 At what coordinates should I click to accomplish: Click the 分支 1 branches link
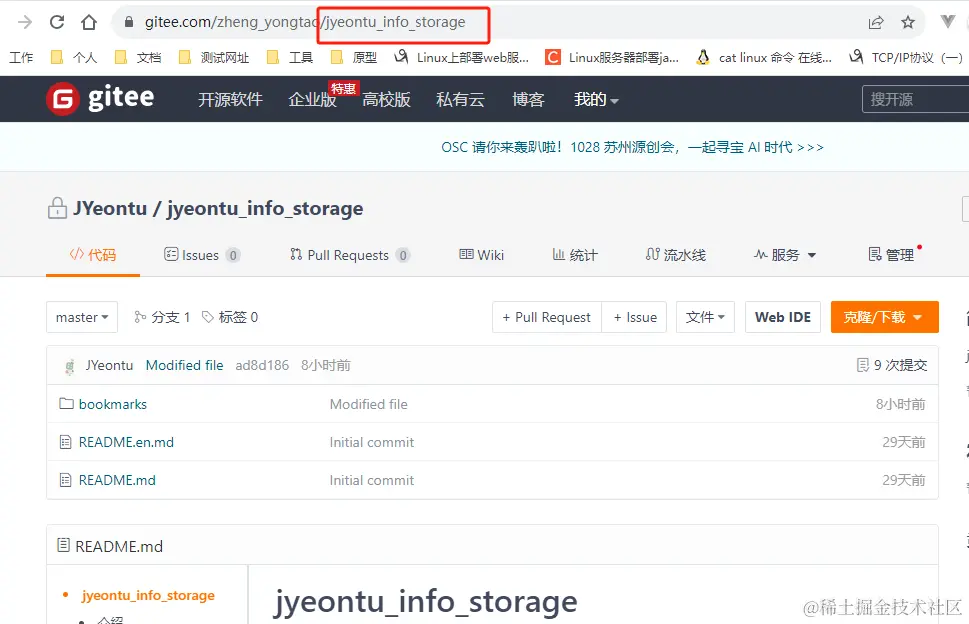point(163,317)
